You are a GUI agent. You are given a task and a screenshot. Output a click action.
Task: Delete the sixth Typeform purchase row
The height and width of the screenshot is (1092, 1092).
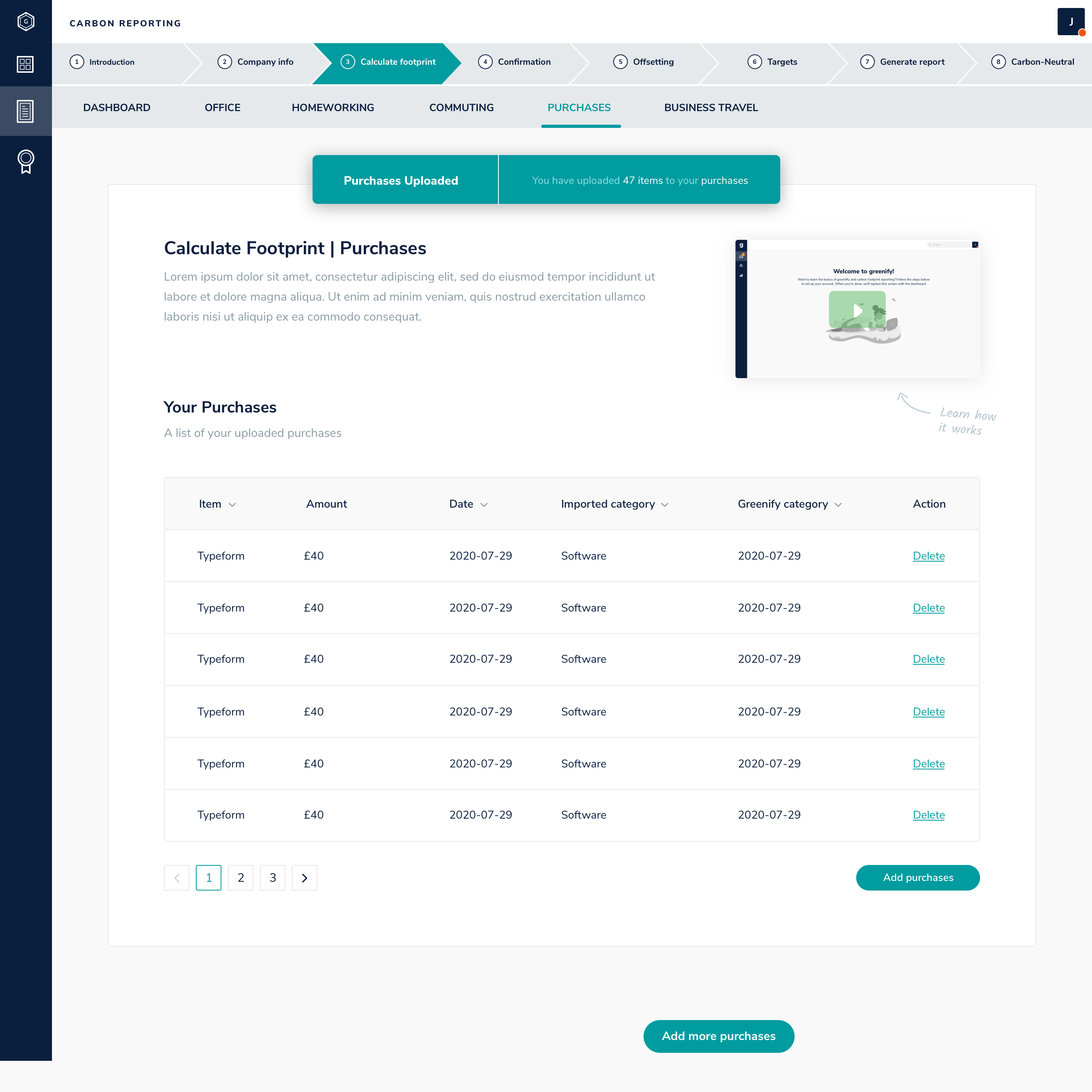click(x=929, y=816)
